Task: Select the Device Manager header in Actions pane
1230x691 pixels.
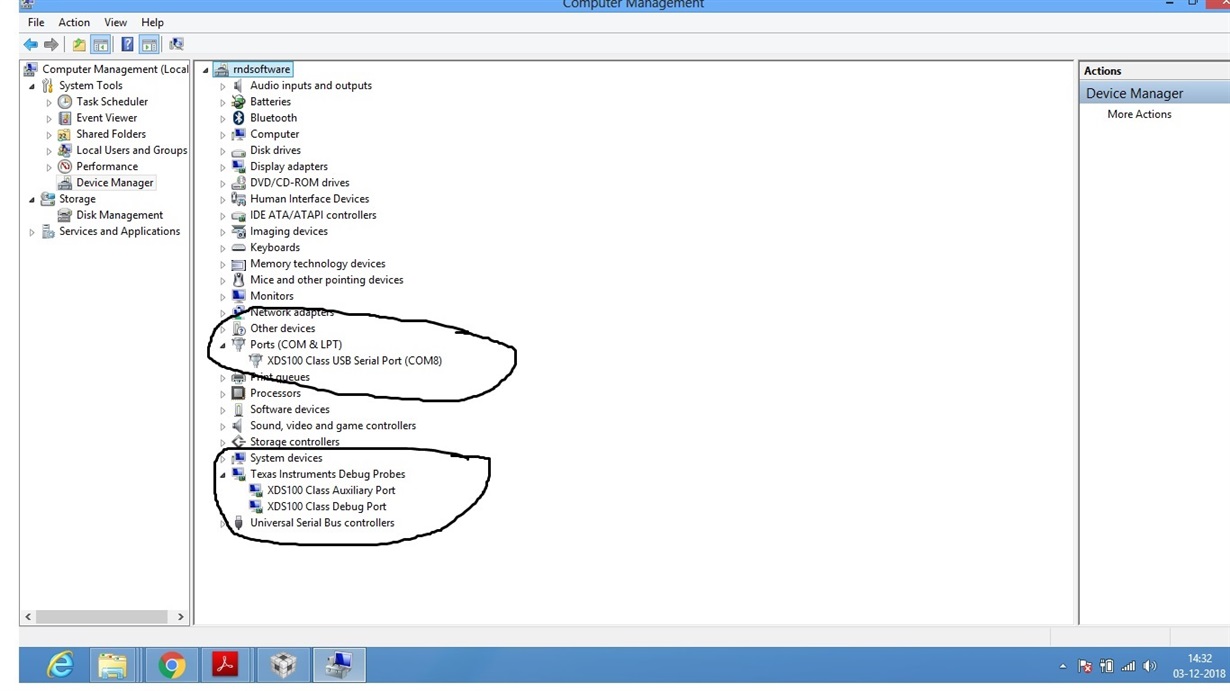Action: click(x=1155, y=93)
